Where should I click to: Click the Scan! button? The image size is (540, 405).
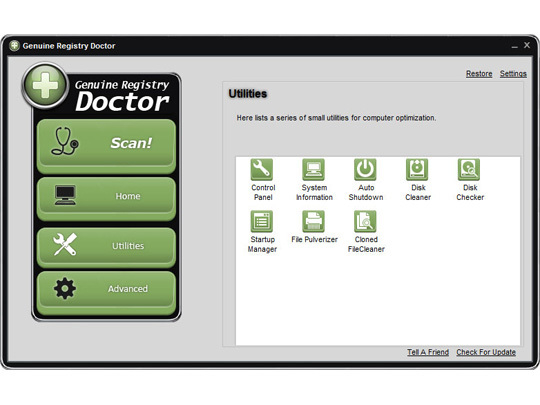tap(106, 146)
